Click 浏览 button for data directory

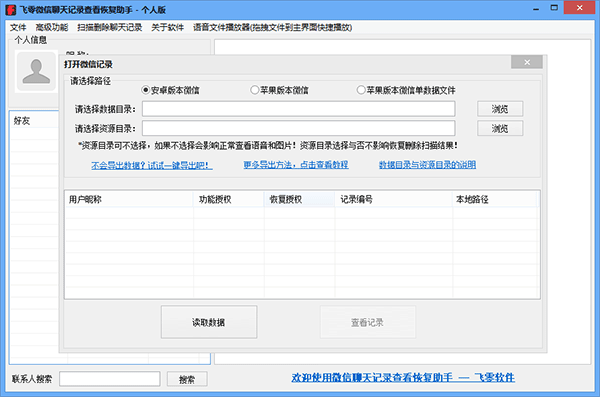pyautogui.click(x=500, y=109)
